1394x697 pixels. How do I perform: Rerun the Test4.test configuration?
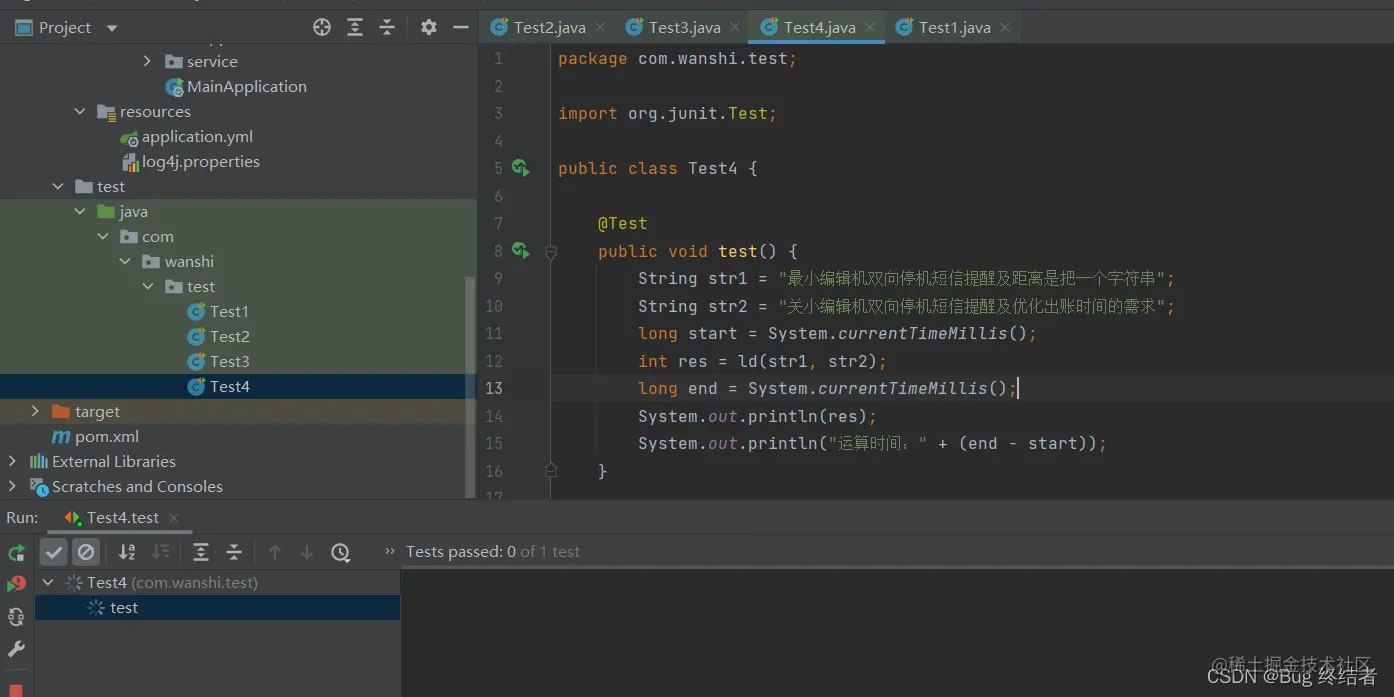pos(16,553)
